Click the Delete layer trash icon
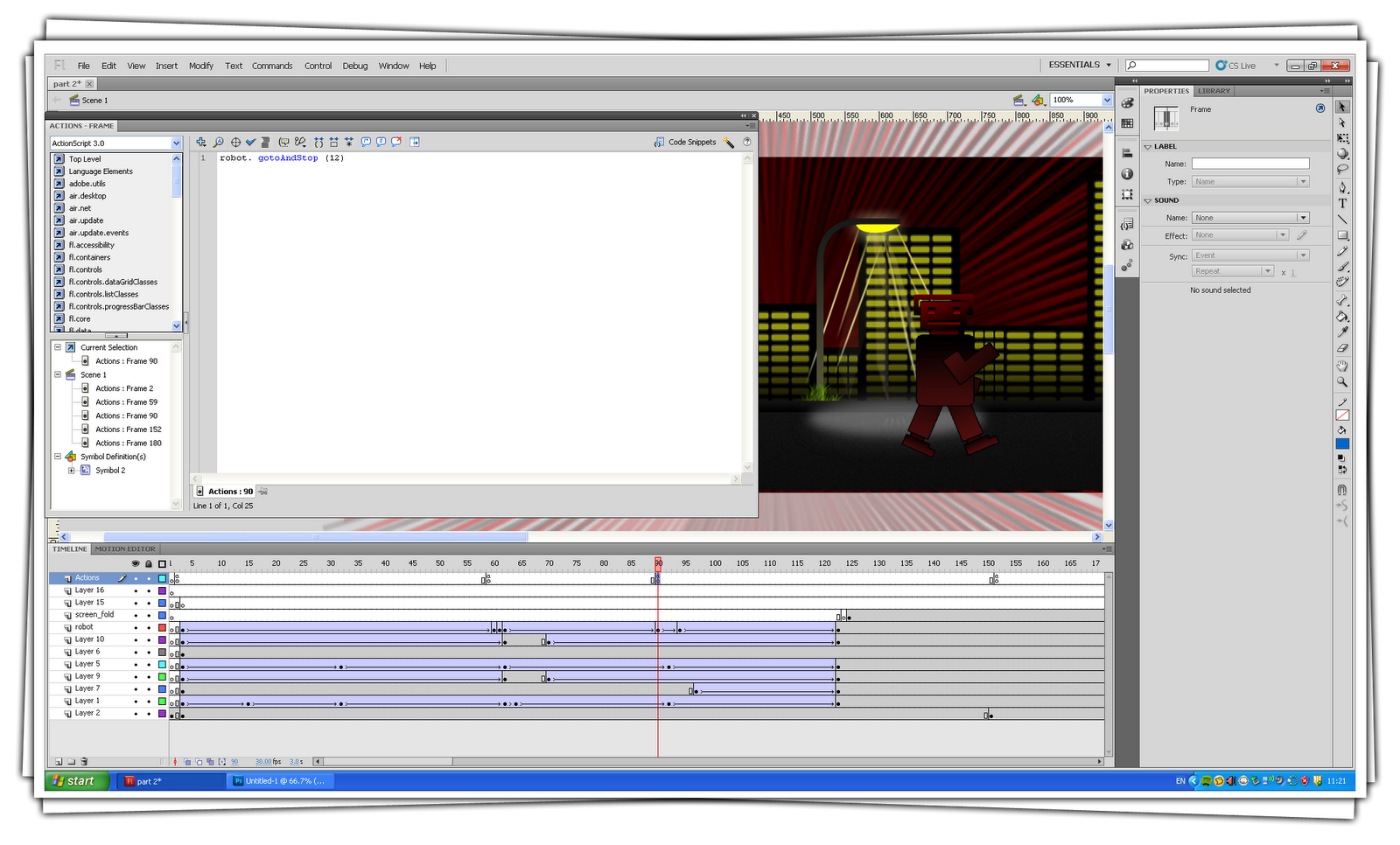 [x=85, y=762]
